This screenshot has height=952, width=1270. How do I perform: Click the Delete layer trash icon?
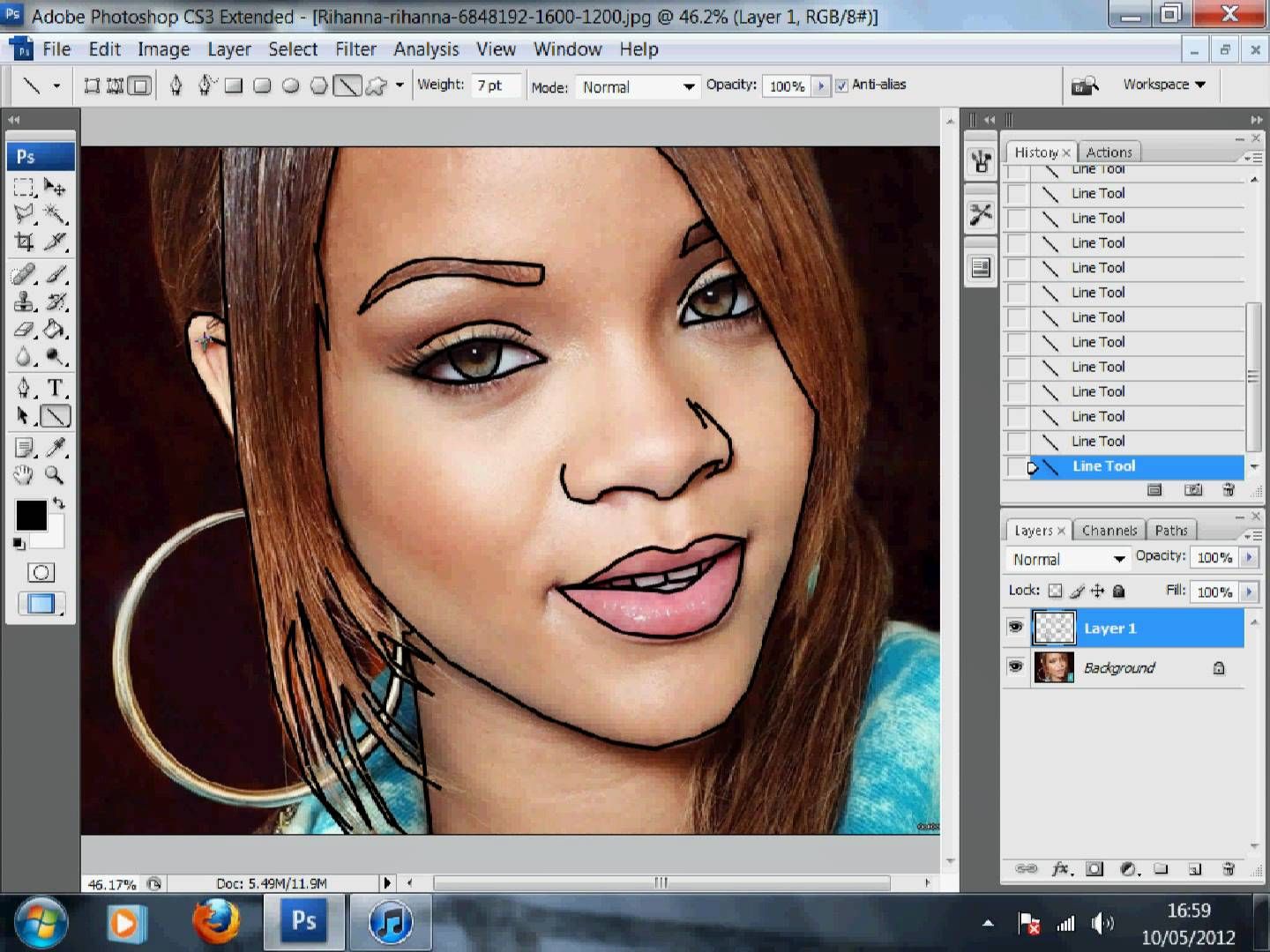[x=1229, y=869]
